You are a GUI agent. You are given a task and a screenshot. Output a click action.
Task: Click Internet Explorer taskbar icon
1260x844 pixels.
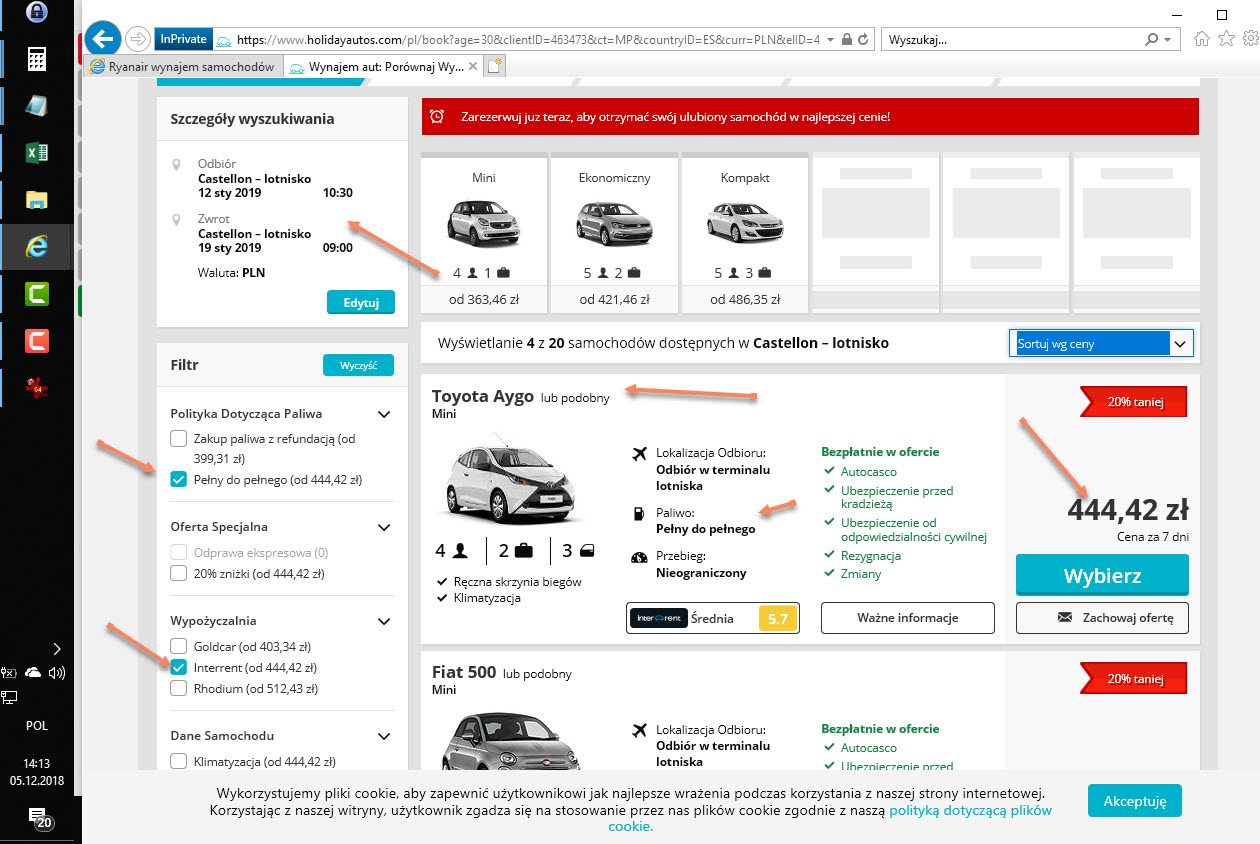pyautogui.click(x=36, y=246)
